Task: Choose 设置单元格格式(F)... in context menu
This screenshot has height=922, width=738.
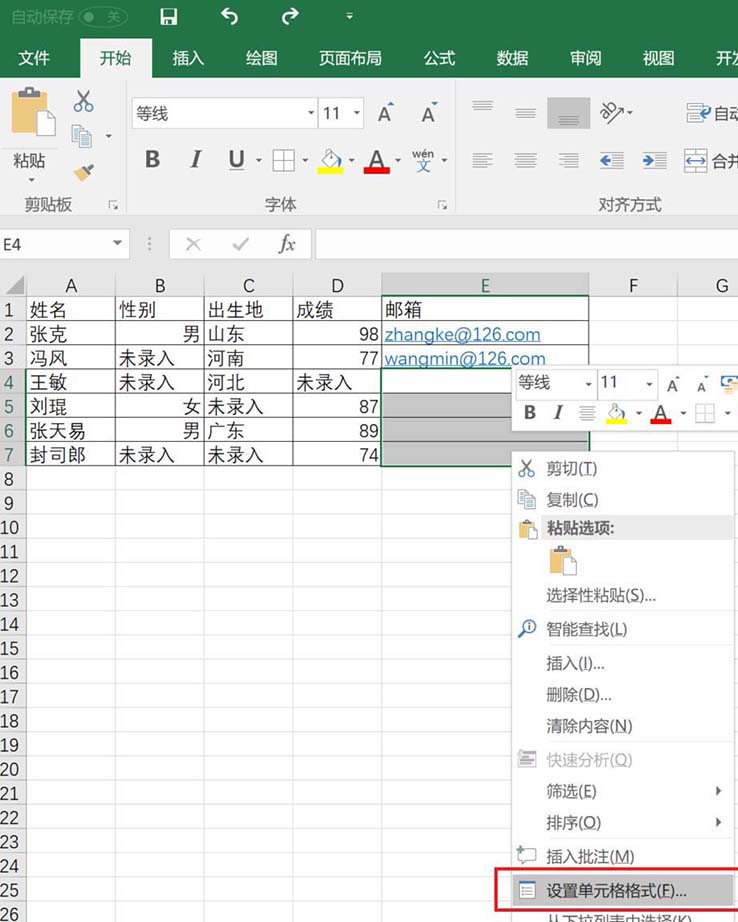Action: pos(622,890)
